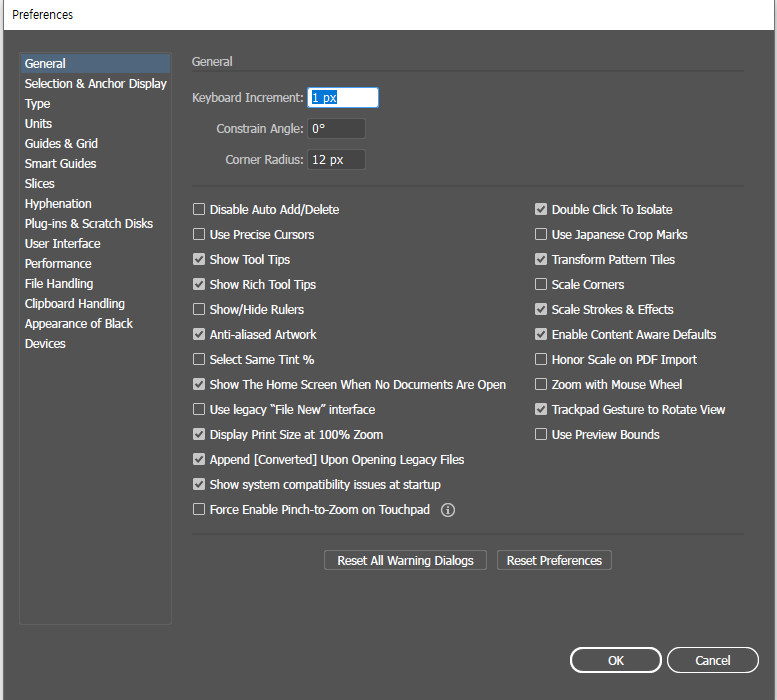The image size is (777, 700).
Task: Uncheck Double Click To Isolate
Action: coord(541,209)
